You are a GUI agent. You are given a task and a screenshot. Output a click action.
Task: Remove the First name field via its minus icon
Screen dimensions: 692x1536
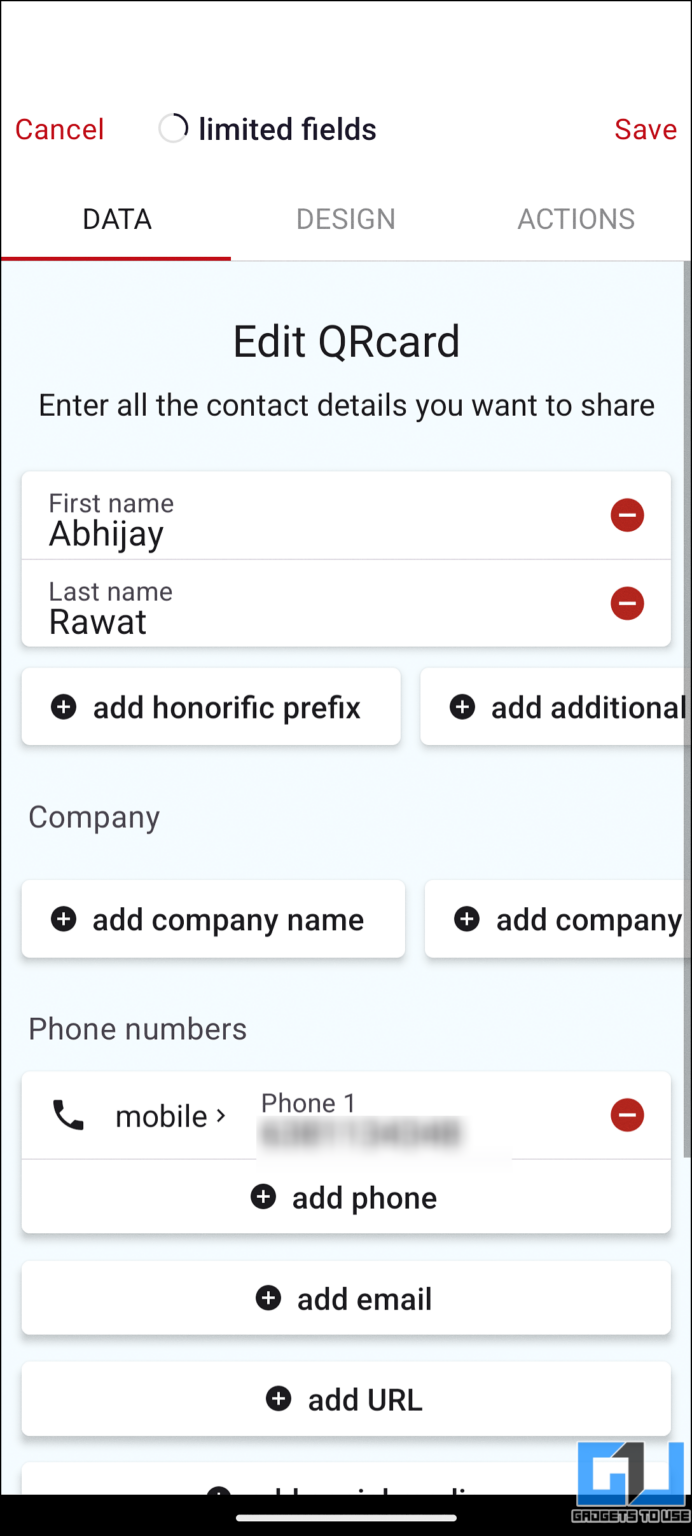click(627, 515)
